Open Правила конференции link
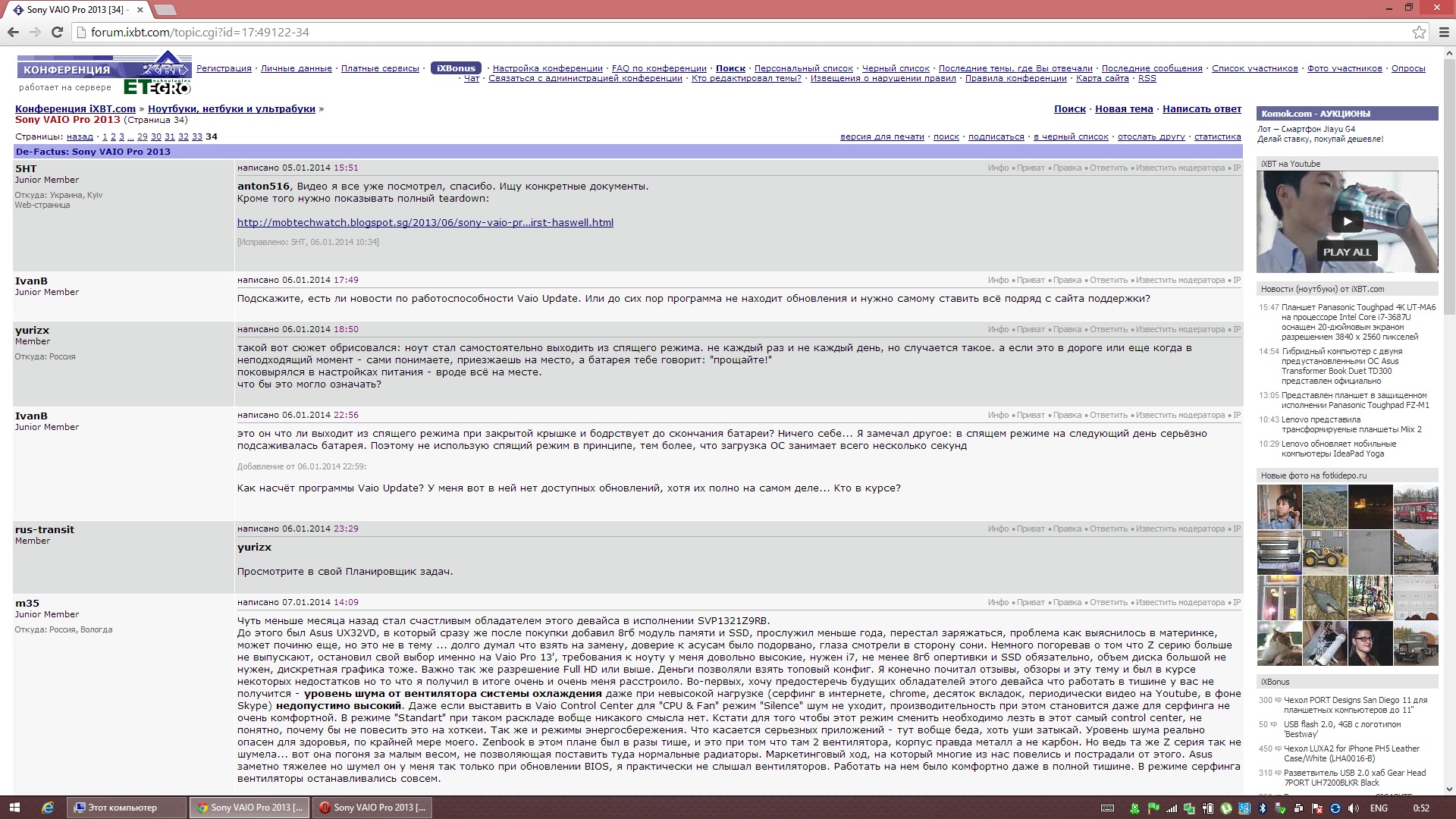This screenshot has height=819, width=1456. [x=1016, y=78]
